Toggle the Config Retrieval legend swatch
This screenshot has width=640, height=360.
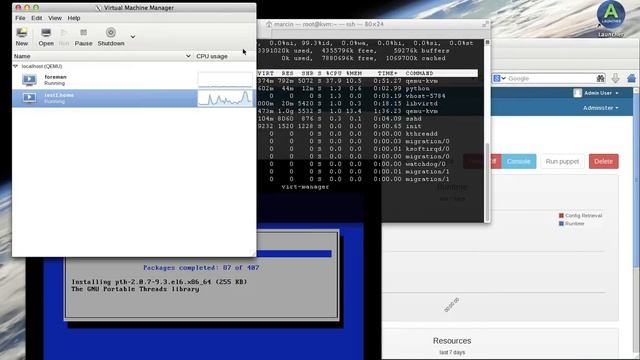561,216
